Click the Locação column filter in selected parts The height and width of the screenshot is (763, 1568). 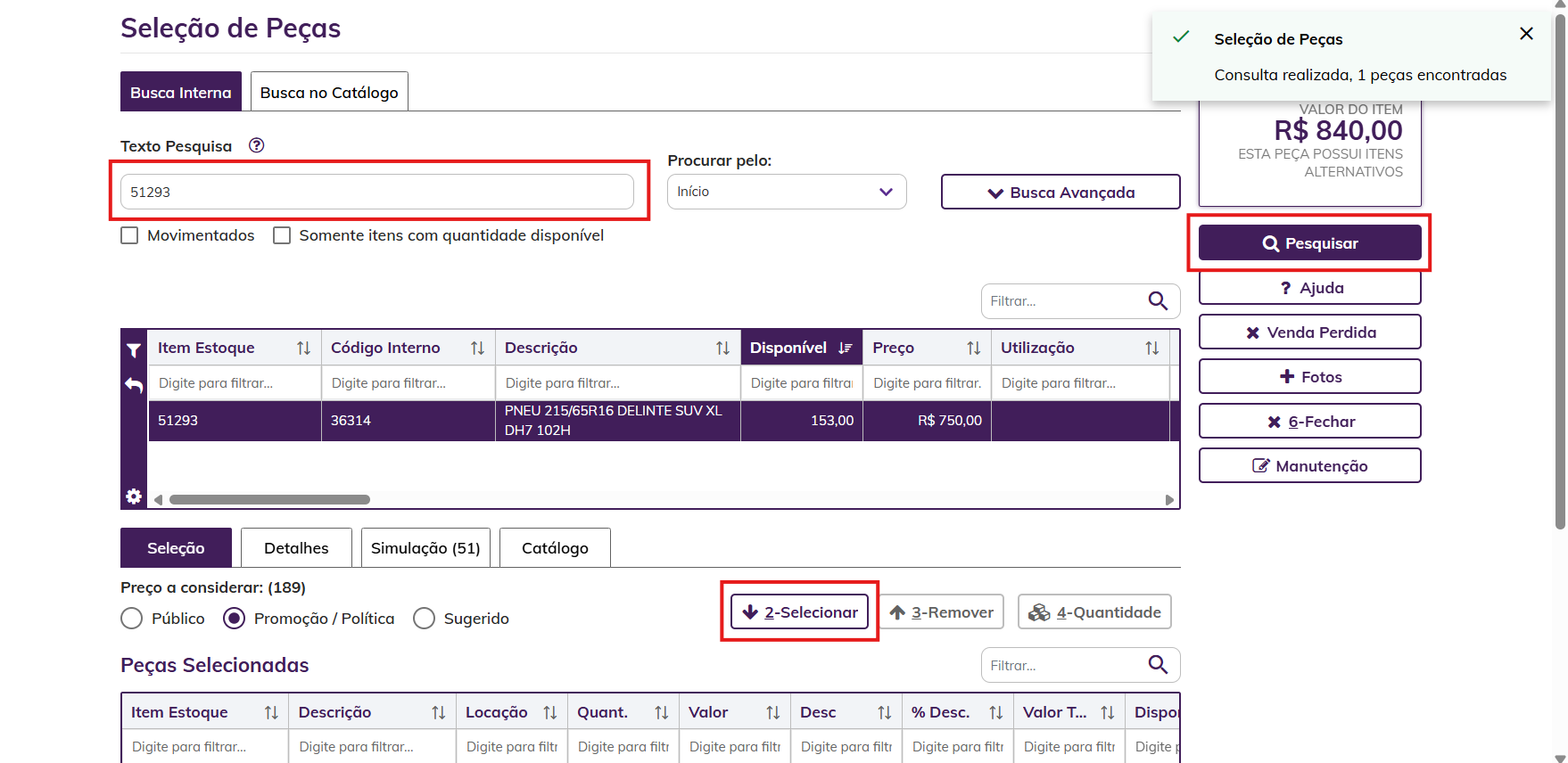511,747
